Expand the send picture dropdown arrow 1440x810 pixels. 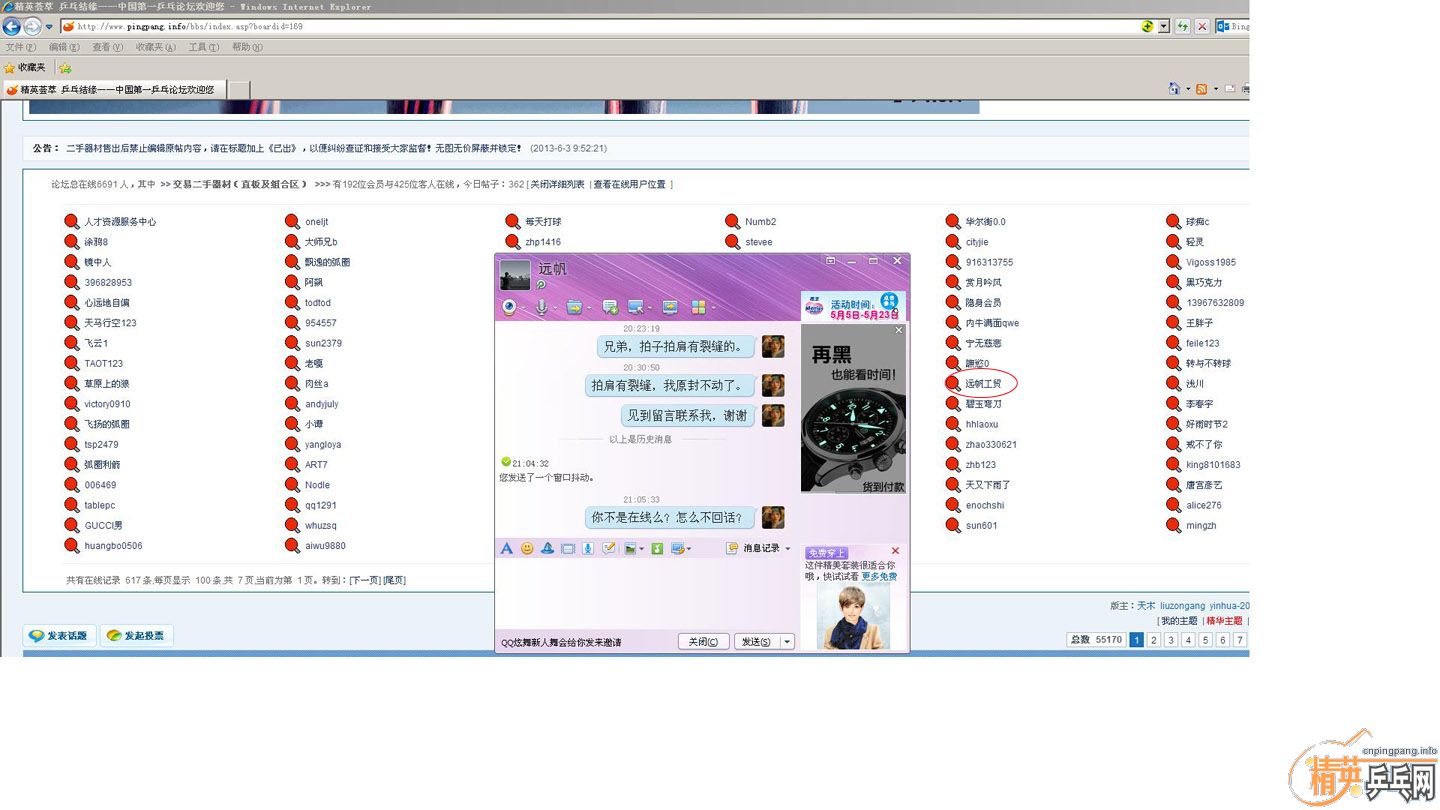[x=640, y=550]
